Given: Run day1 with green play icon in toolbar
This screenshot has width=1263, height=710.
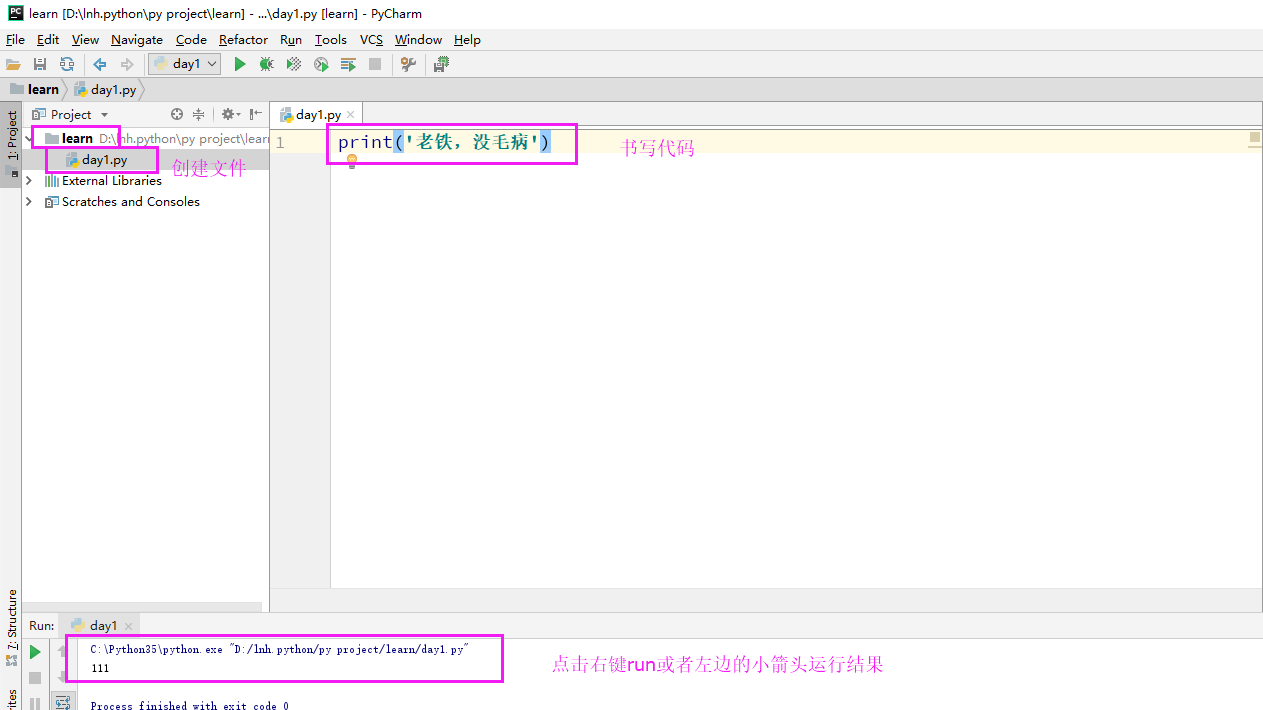Looking at the screenshot, I should coord(240,64).
